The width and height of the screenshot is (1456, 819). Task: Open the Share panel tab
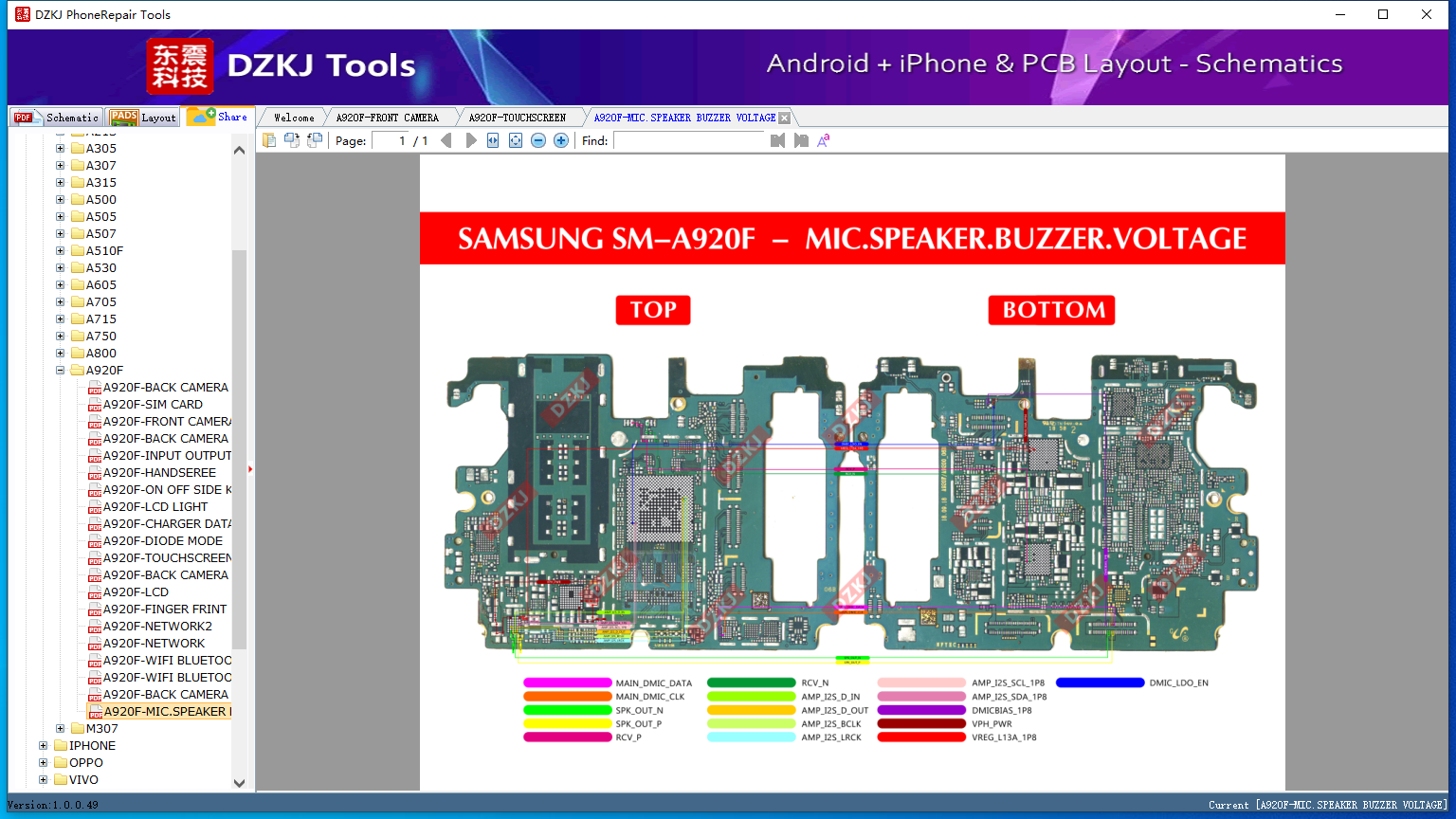[x=217, y=117]
